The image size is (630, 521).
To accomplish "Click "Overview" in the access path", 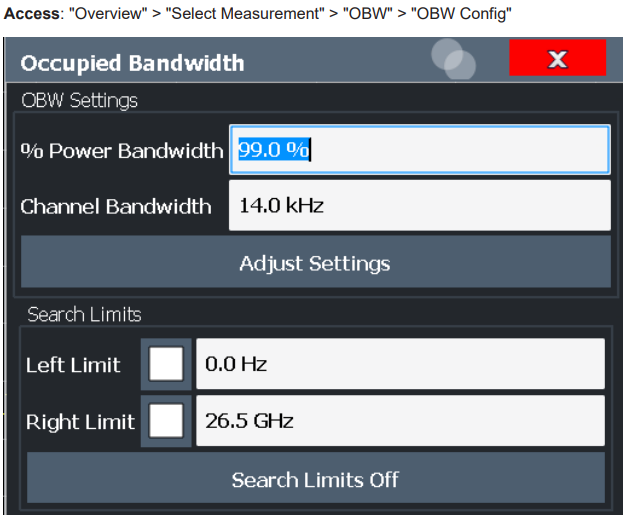I will (x=108, y=14).
